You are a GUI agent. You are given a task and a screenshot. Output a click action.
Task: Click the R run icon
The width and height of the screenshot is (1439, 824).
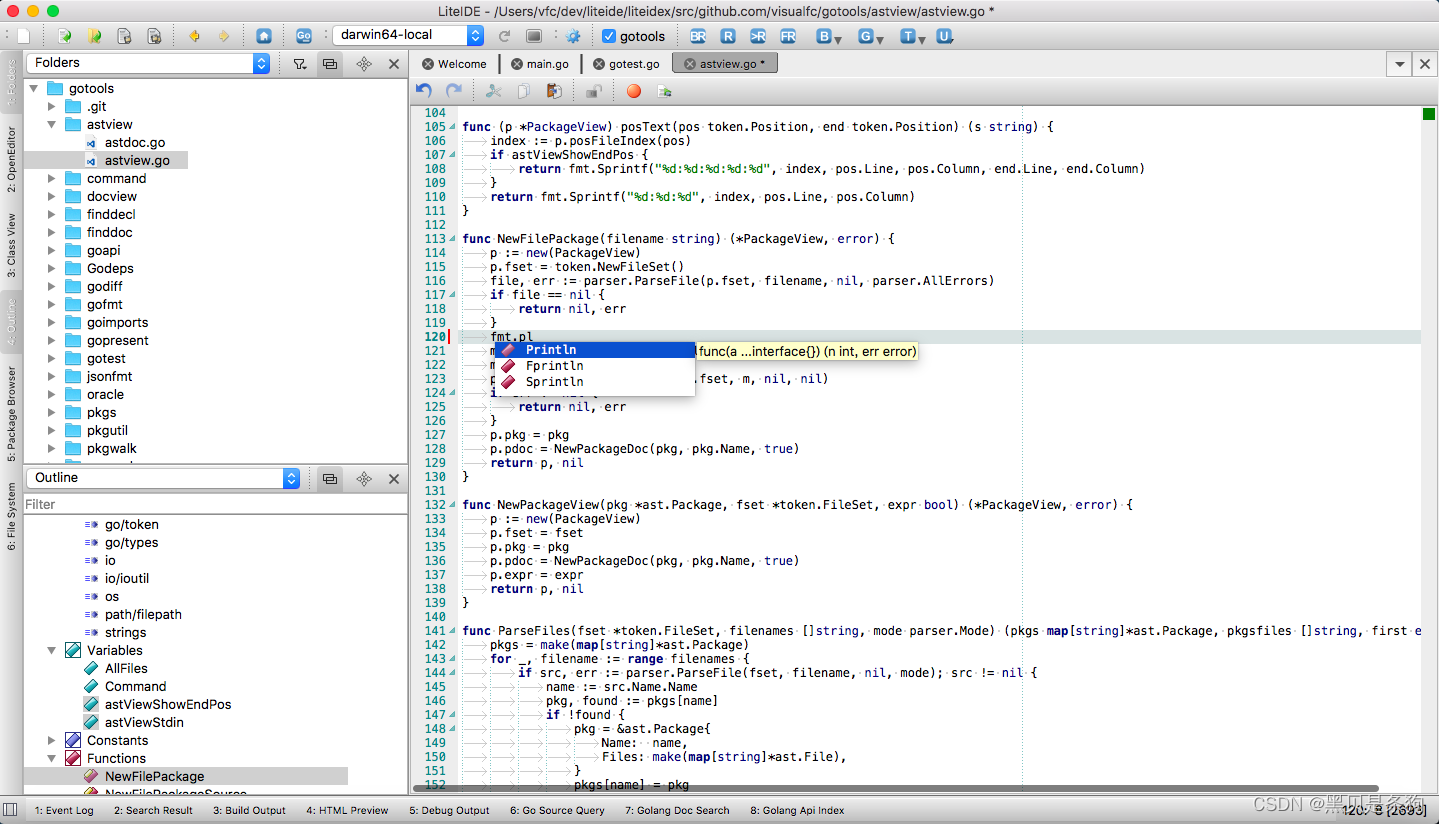[x=728, y=36]
